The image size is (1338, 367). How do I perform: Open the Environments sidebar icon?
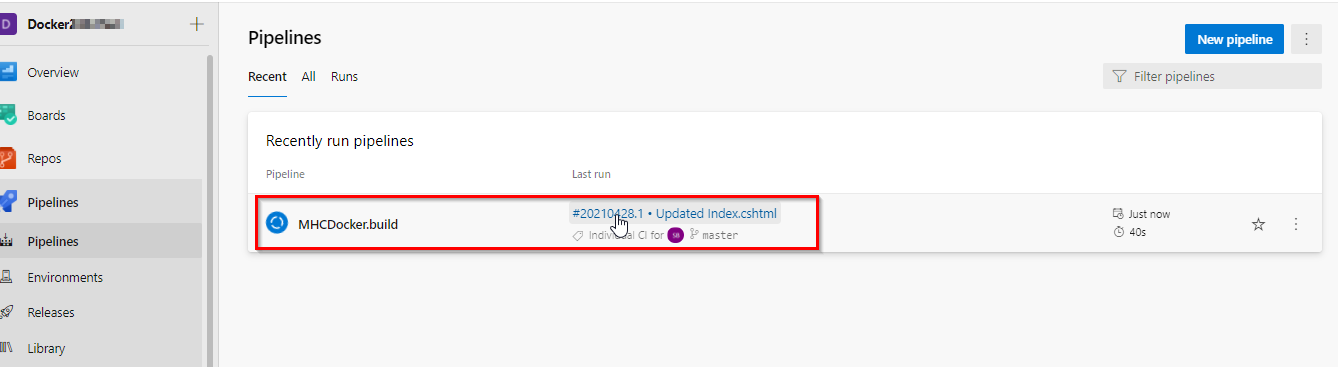(7, 277)
